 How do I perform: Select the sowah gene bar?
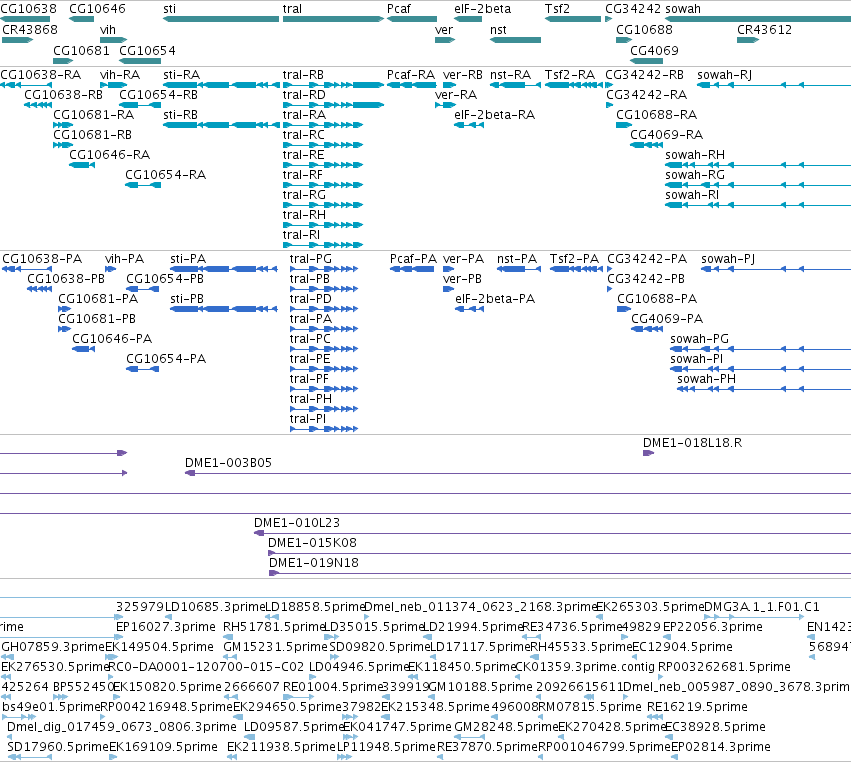click(x=758, y=19)
